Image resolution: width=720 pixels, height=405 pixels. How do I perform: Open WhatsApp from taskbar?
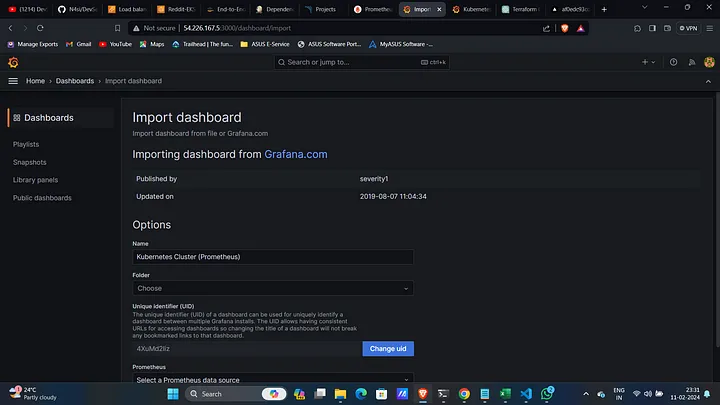[x=547, y=394]
